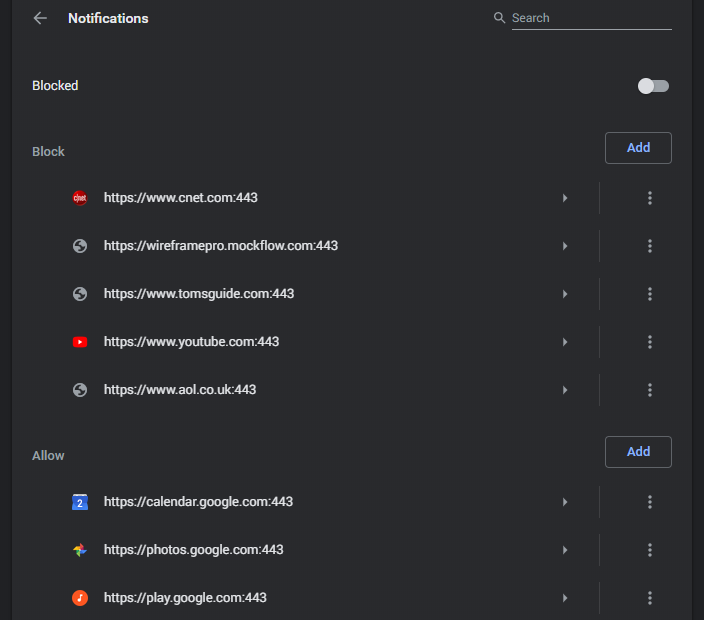Open more actions for calendar.google.com
Viewport: 704px width, 620px height.
(650, 502)
